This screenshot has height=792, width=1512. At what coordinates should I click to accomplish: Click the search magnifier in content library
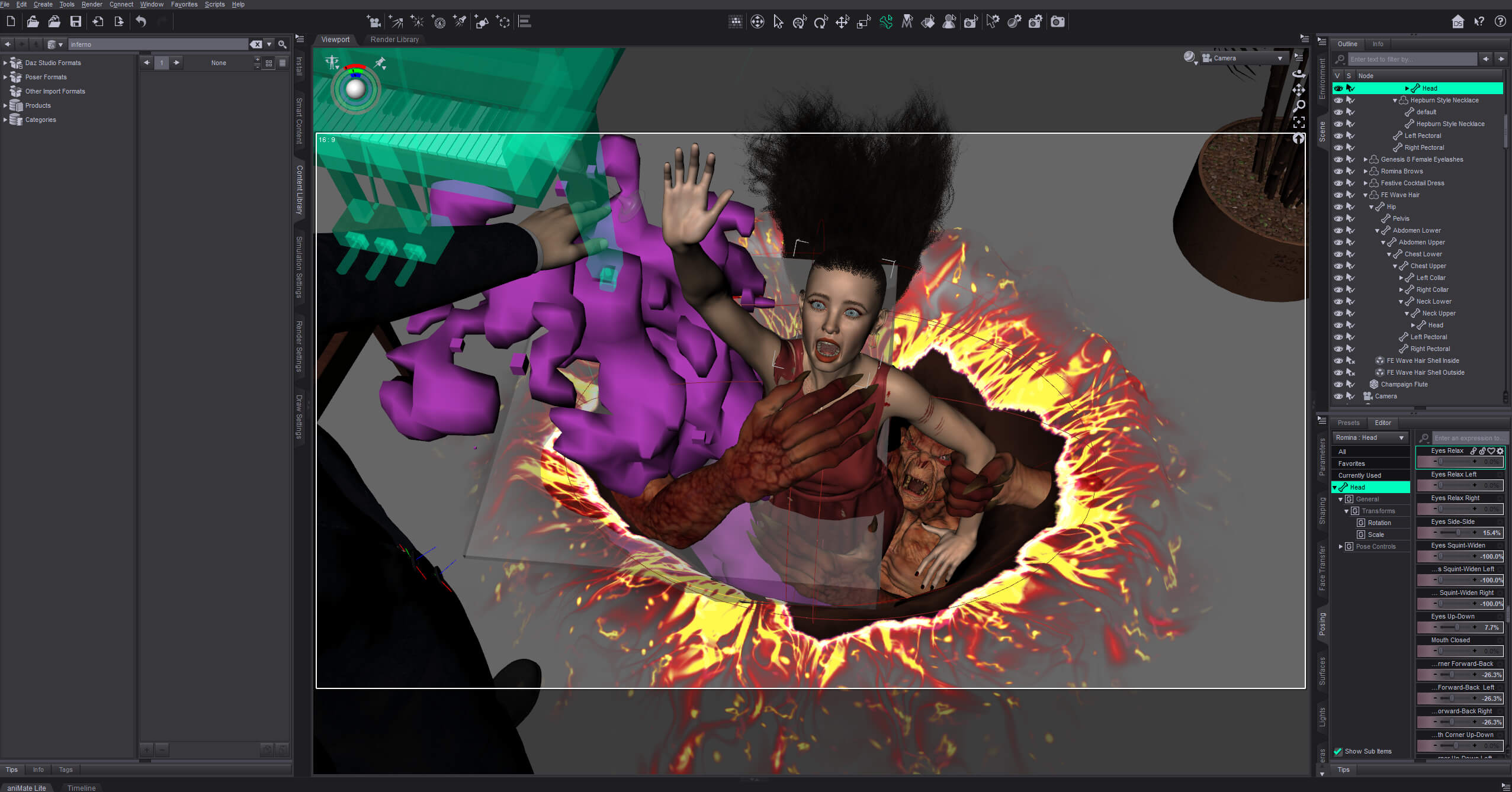pos(283,44)
